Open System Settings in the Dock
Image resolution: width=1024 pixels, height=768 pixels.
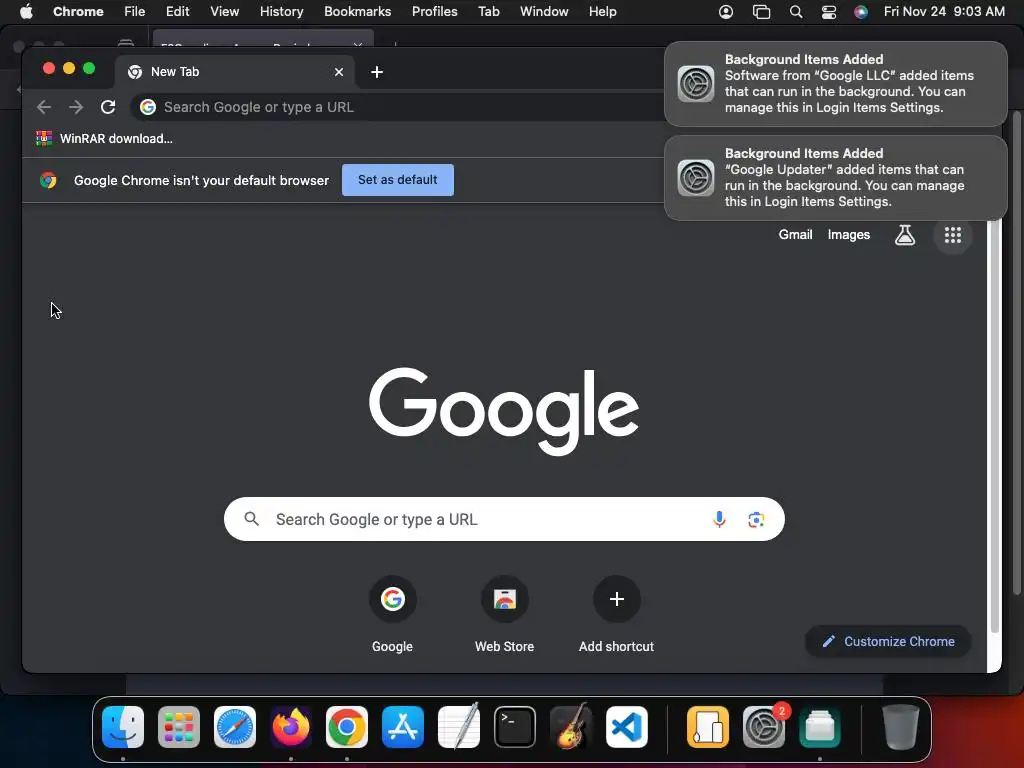point(763,727)
